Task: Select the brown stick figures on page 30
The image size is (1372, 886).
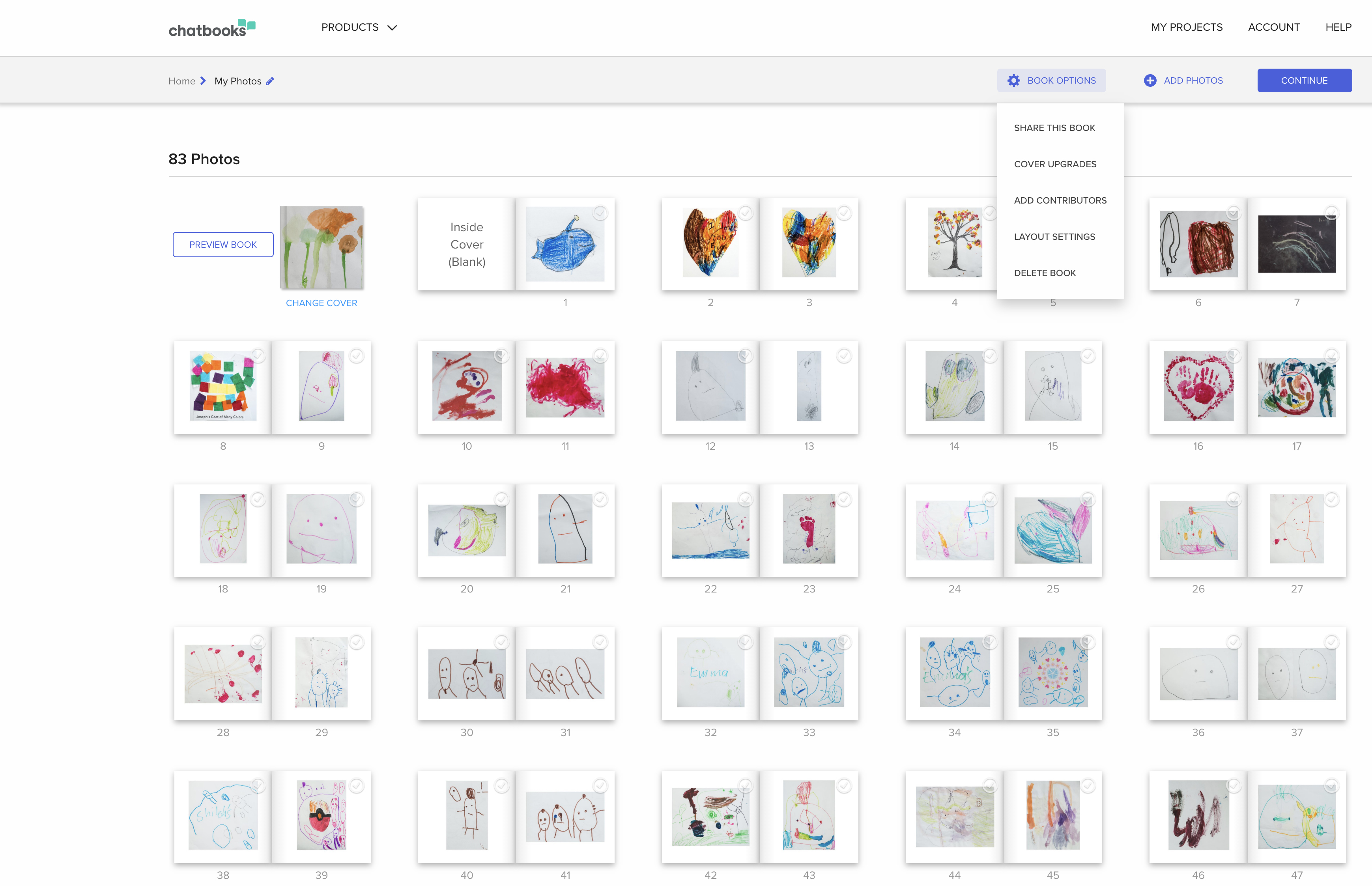Action: pyautogui.click(x=467, y=674)
